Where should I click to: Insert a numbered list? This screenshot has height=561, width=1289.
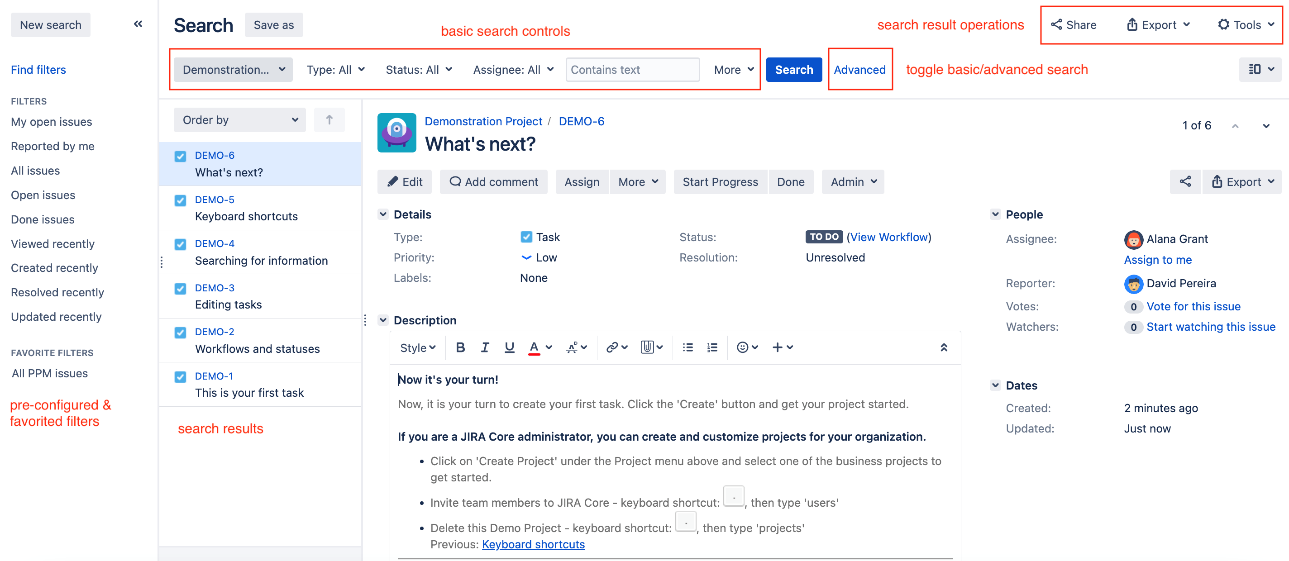click(x=712, y=348)
